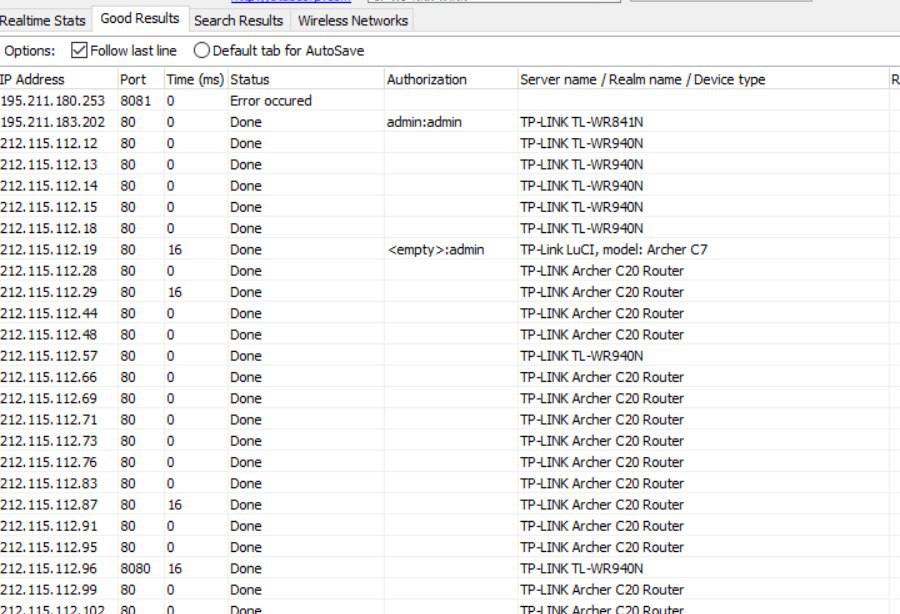
Task: Click device name in 212.115.112.57 row
Action: pos(581,356)
